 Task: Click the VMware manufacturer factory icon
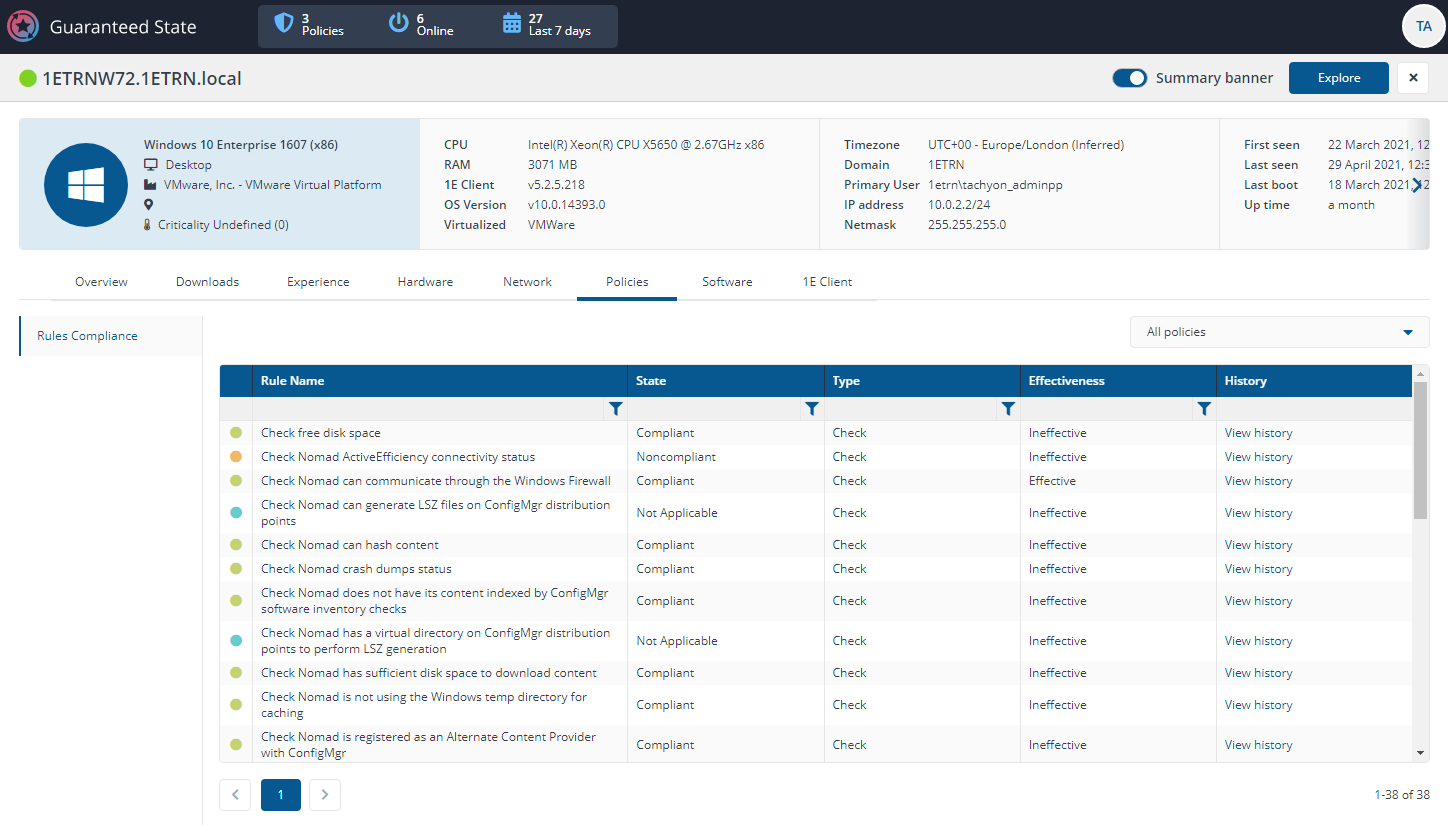tap(151, 185)
